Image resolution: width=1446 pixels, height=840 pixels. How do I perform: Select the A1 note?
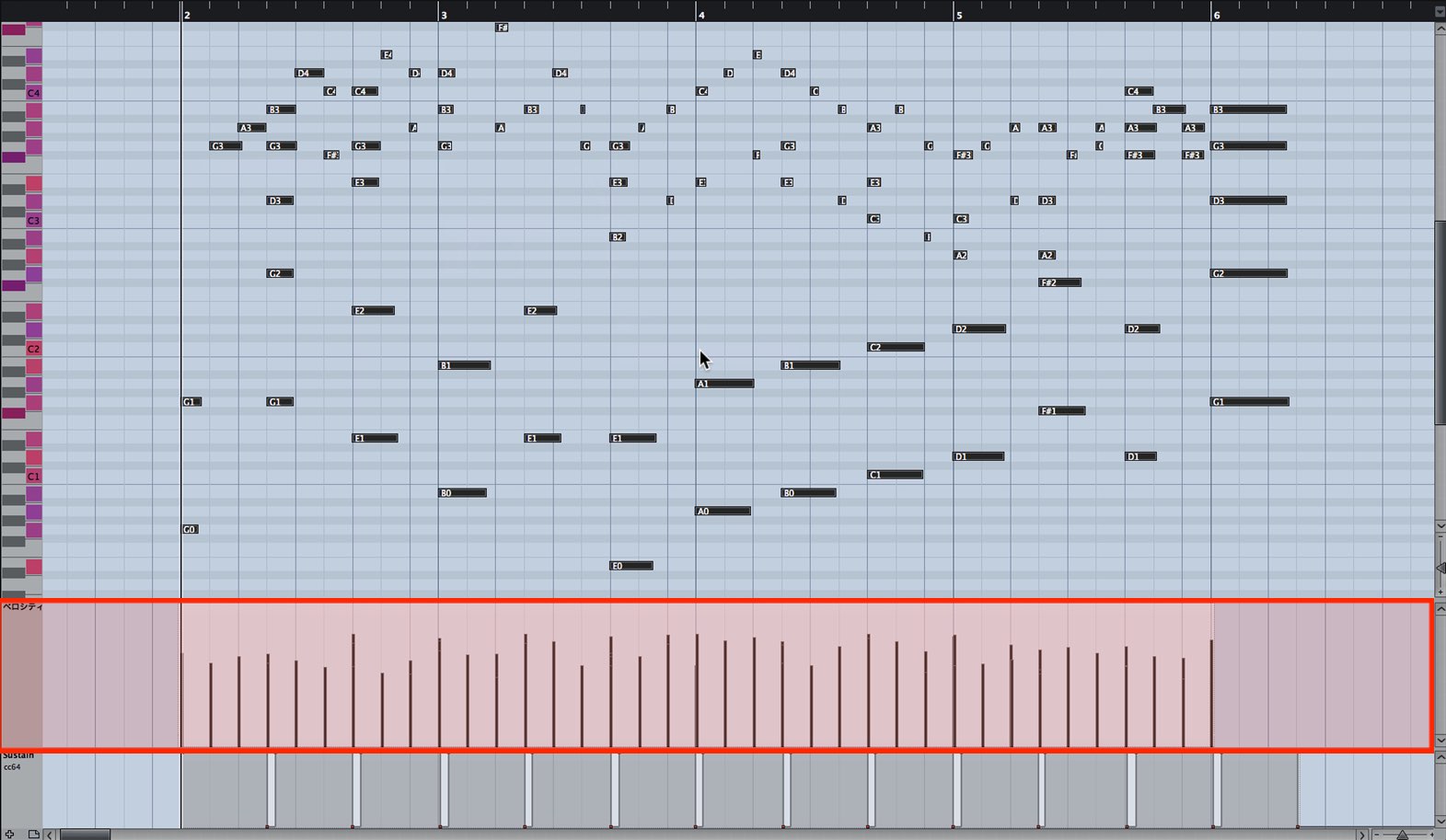(724, 384)
